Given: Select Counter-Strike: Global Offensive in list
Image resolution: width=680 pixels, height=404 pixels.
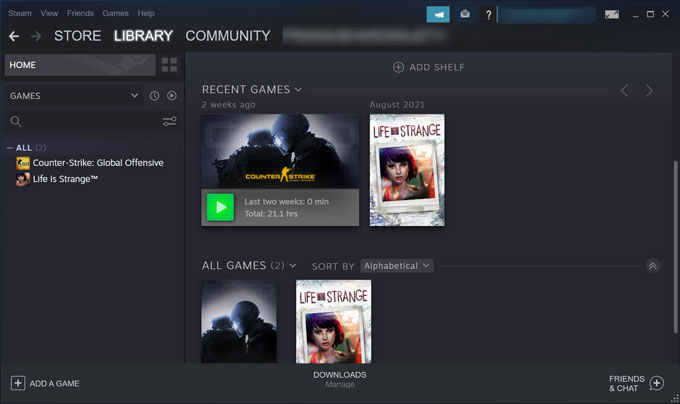Looking at the screenshot, I should (98, 163).
